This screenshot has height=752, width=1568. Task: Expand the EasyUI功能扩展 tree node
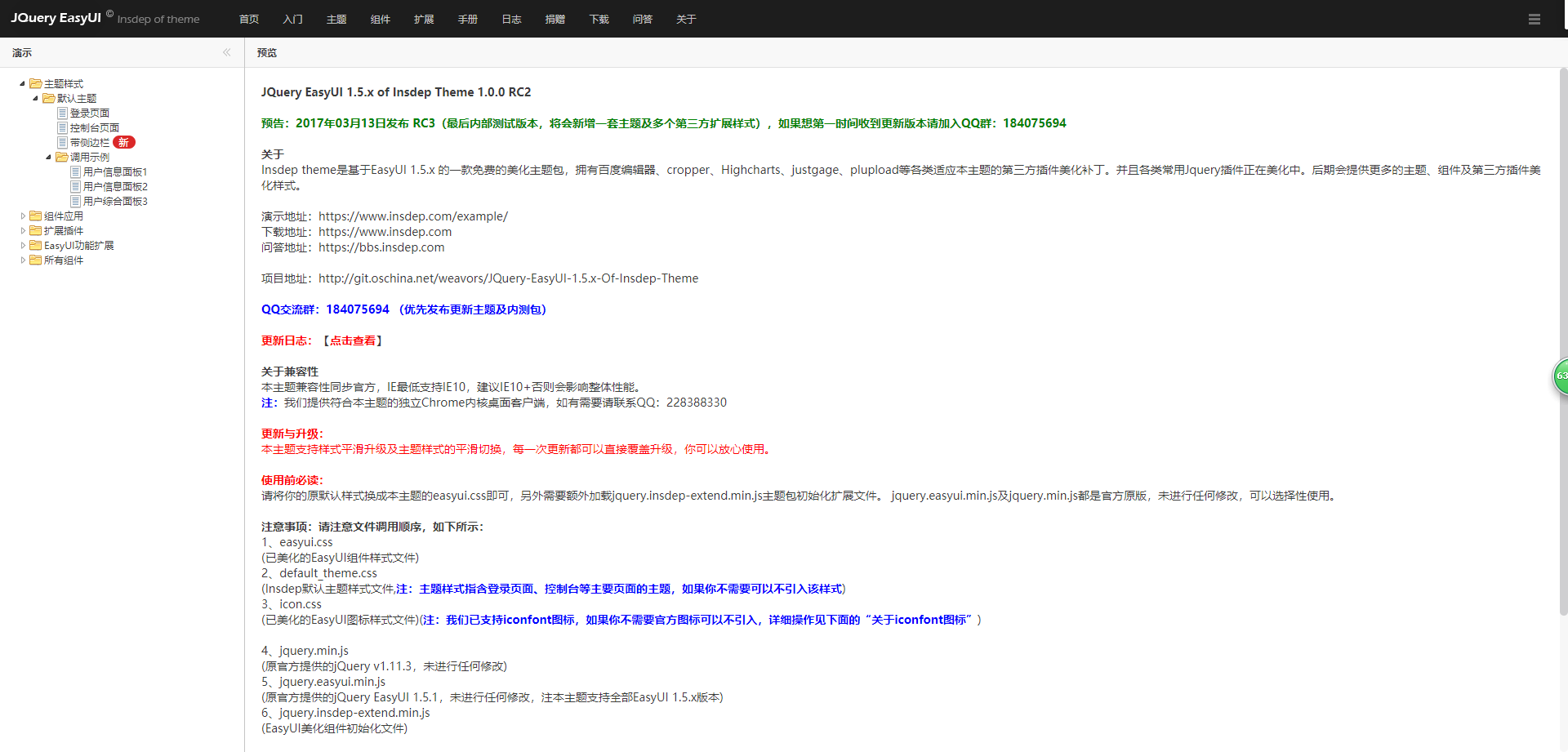tap(23, 245)
